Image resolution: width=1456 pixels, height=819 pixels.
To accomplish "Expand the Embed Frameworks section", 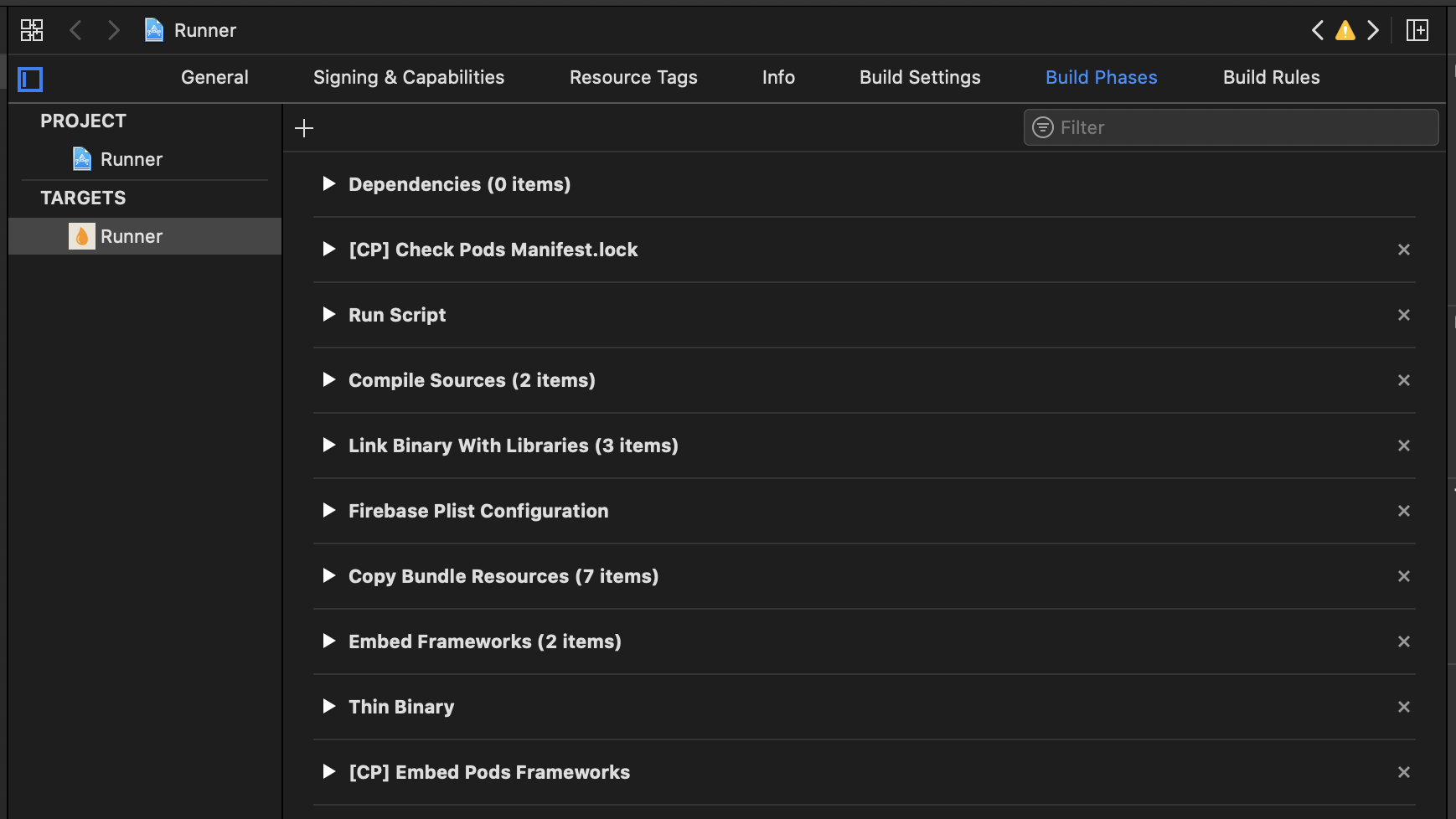I will coord(329,641).
